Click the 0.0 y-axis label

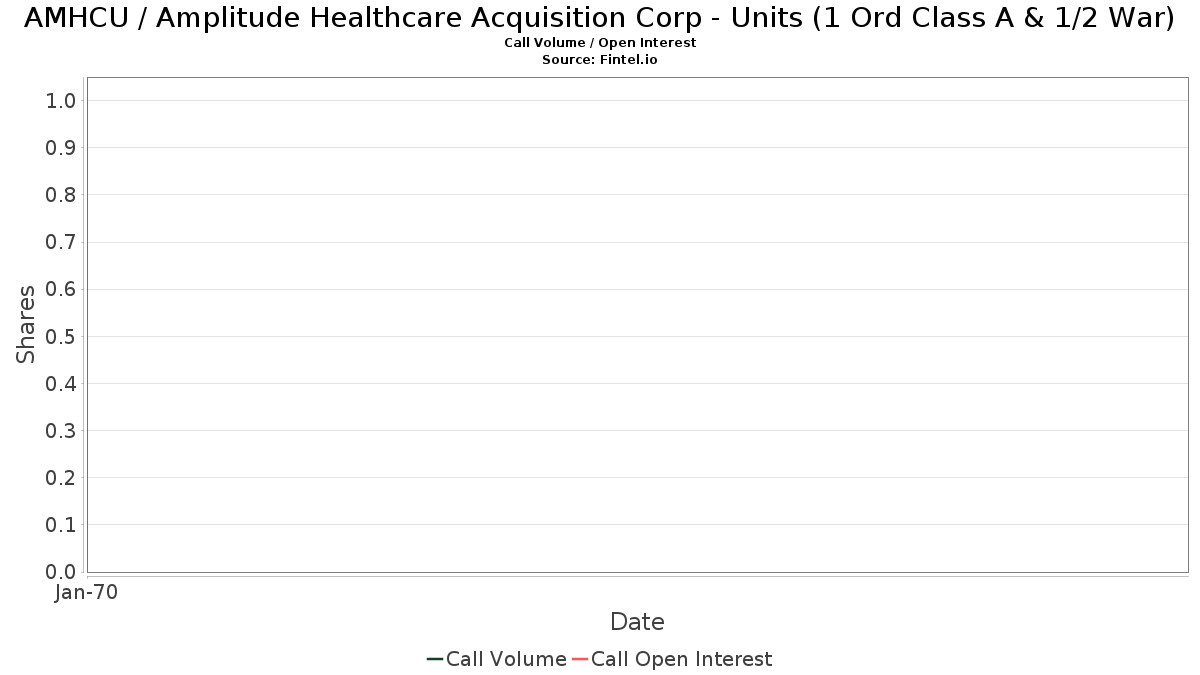(61, 572)
